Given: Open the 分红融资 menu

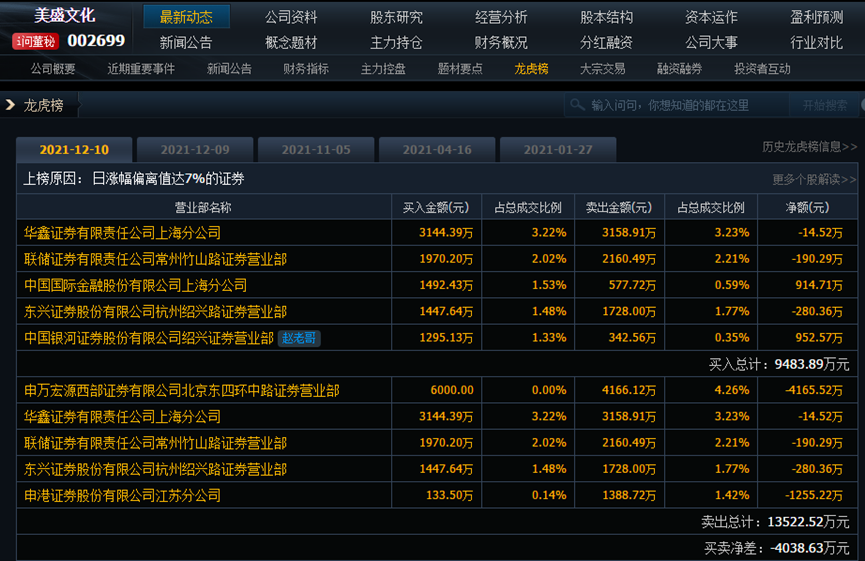Looking at the screenshot, I should [606, 42].
